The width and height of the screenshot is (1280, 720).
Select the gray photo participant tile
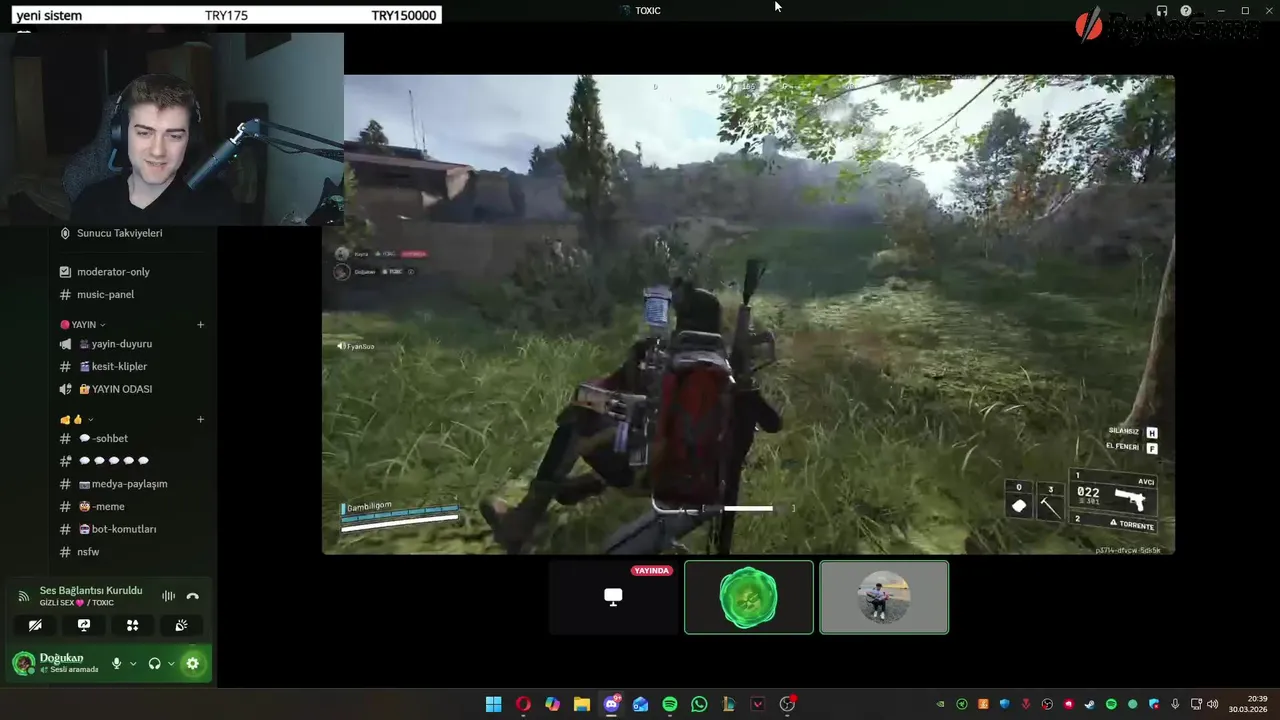click(884, 597)
